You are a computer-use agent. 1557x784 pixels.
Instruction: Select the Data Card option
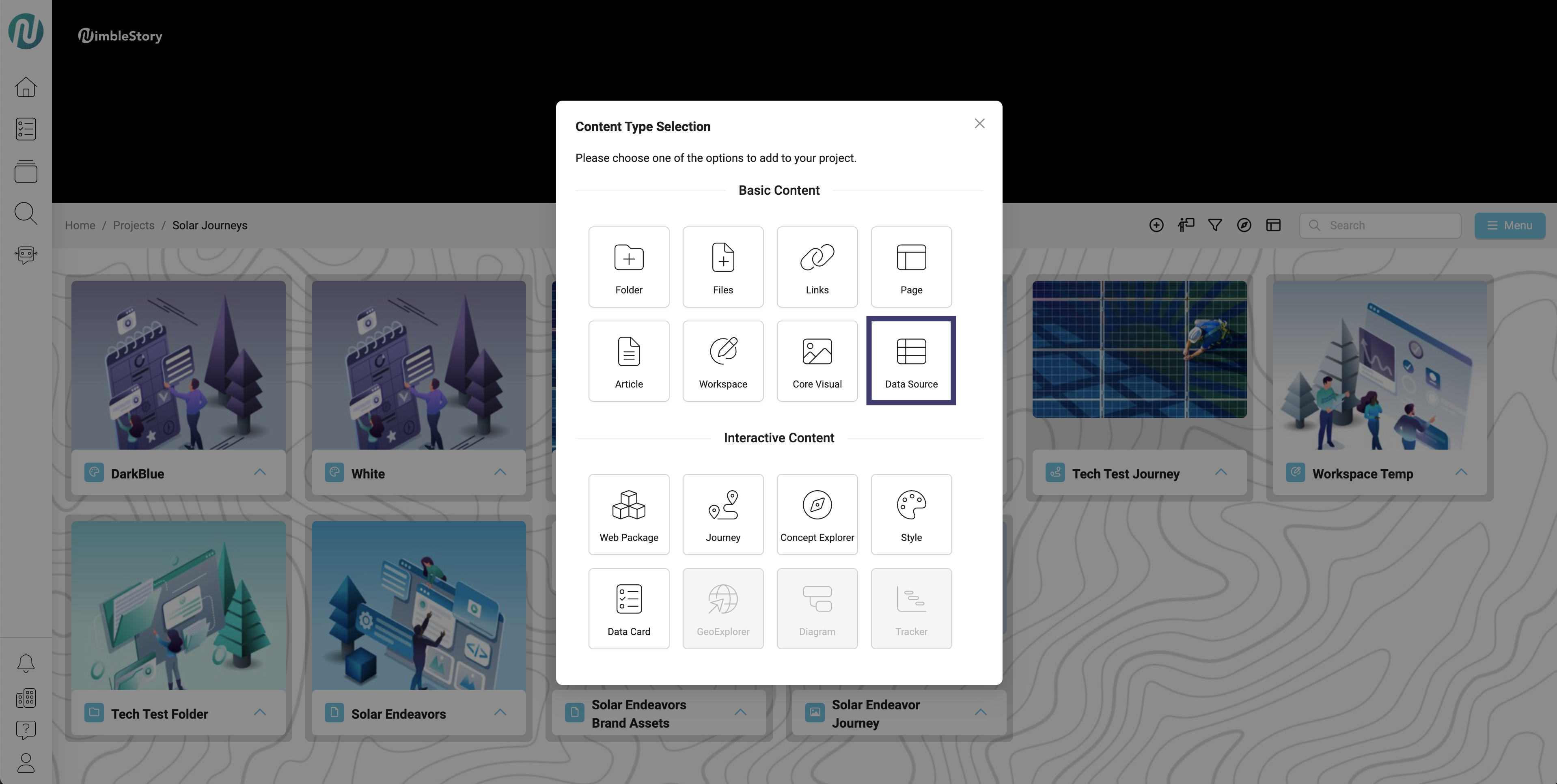coord(629,608)
